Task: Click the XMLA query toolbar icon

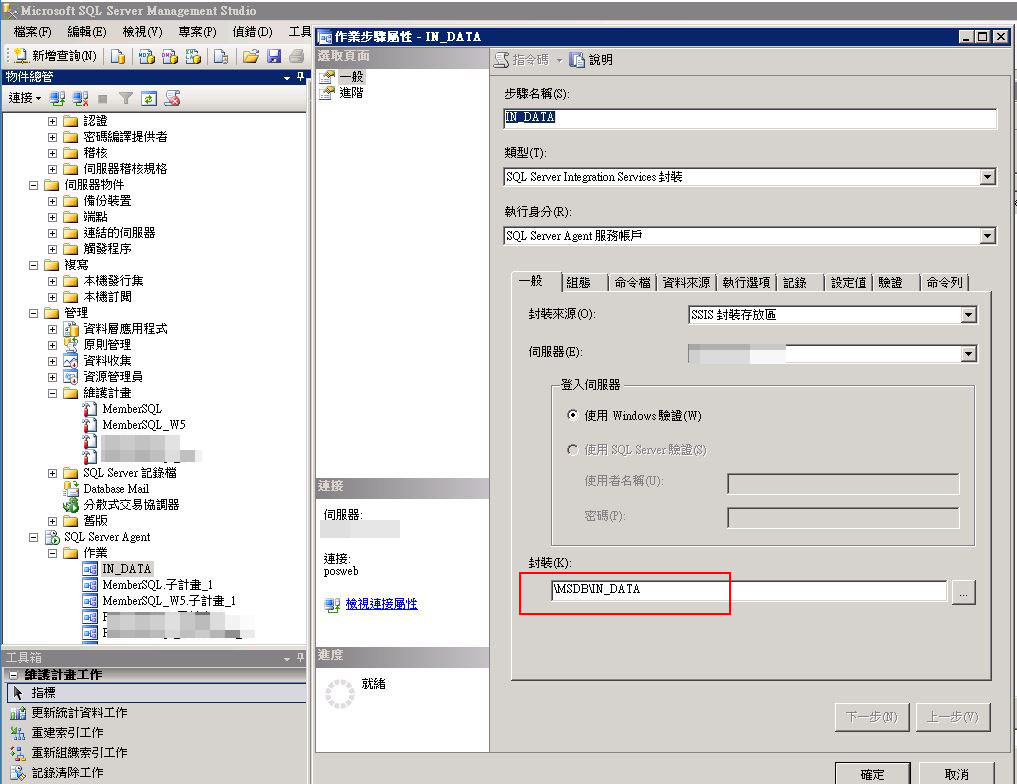Action: (x=193, y=56)
